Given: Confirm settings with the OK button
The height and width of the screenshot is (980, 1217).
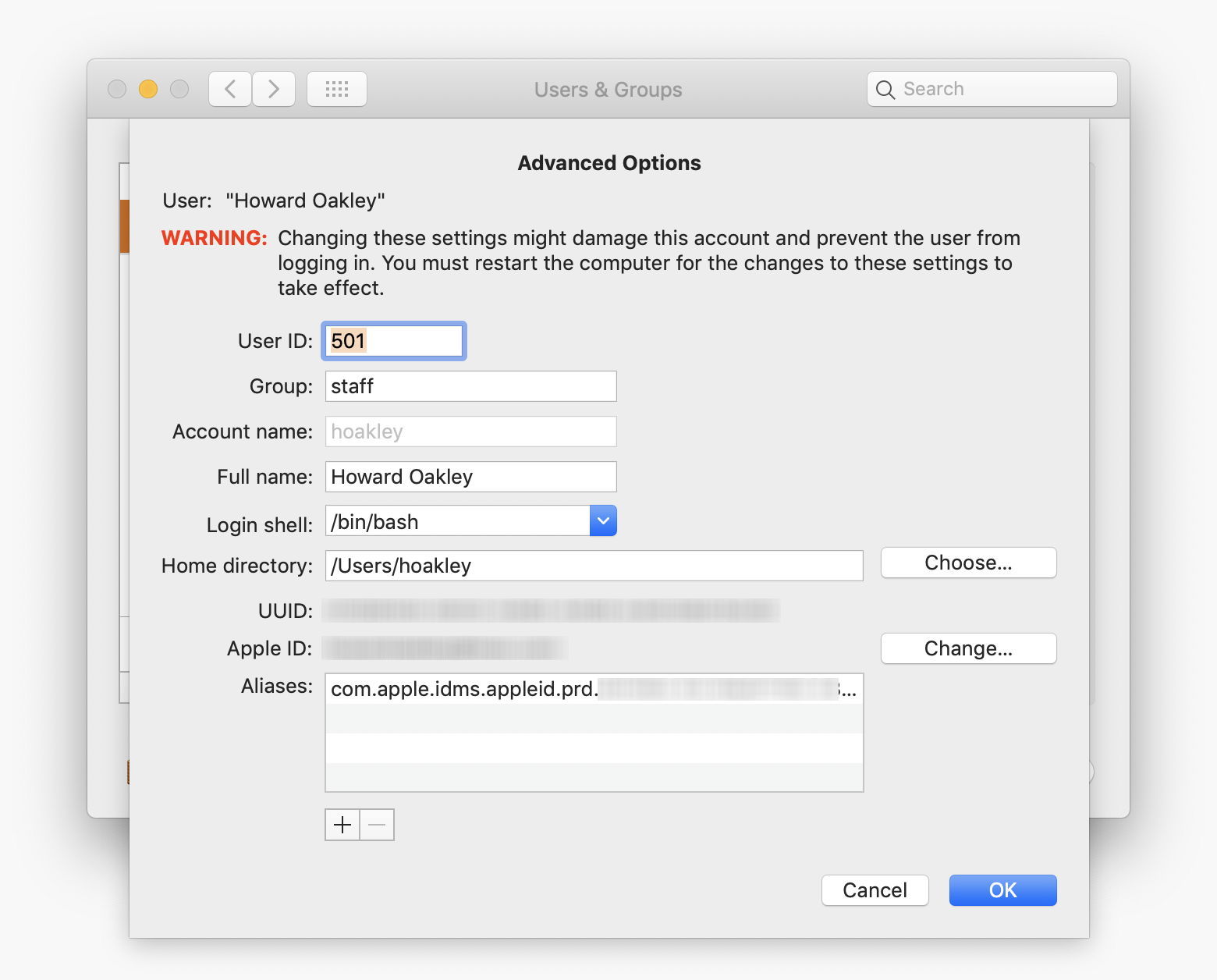Looking at the screenshot, I should coord(1002,890).
